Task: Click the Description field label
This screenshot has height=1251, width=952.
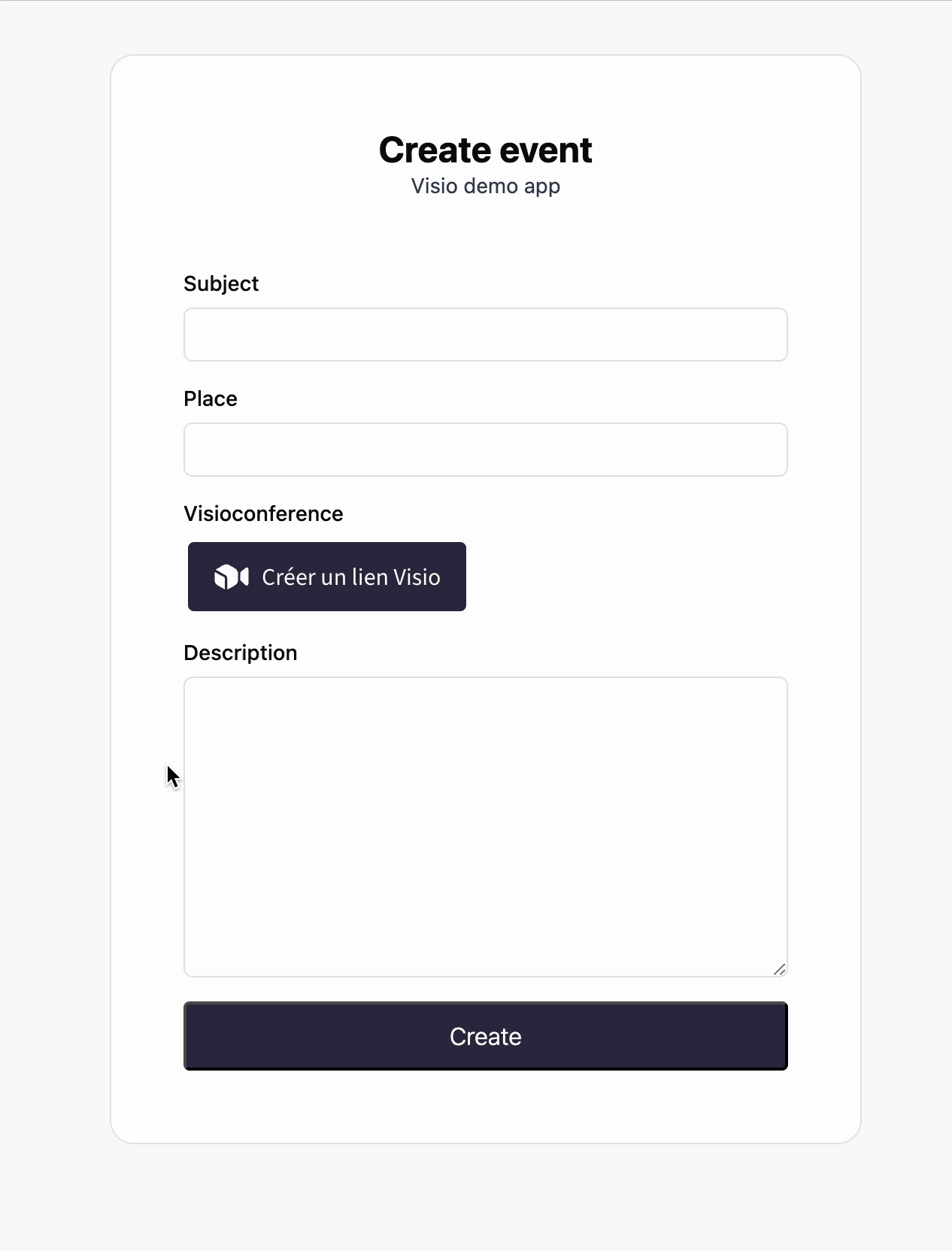Action: 241,653
